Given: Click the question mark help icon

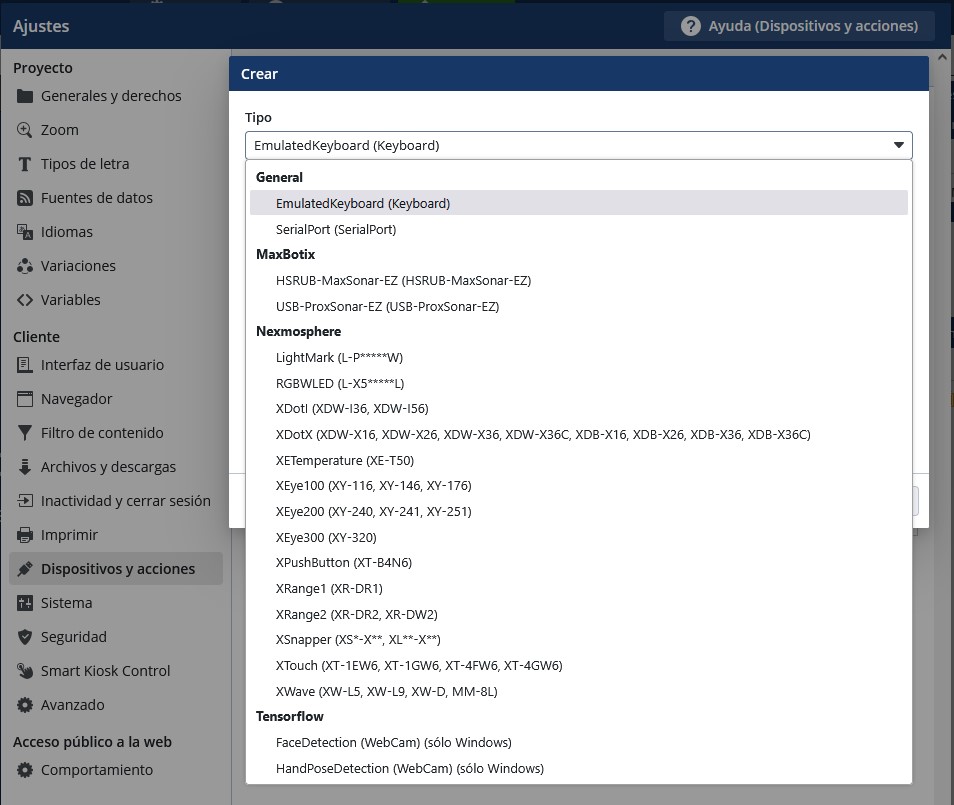Looking at the screenshot, I should point(690,26).
